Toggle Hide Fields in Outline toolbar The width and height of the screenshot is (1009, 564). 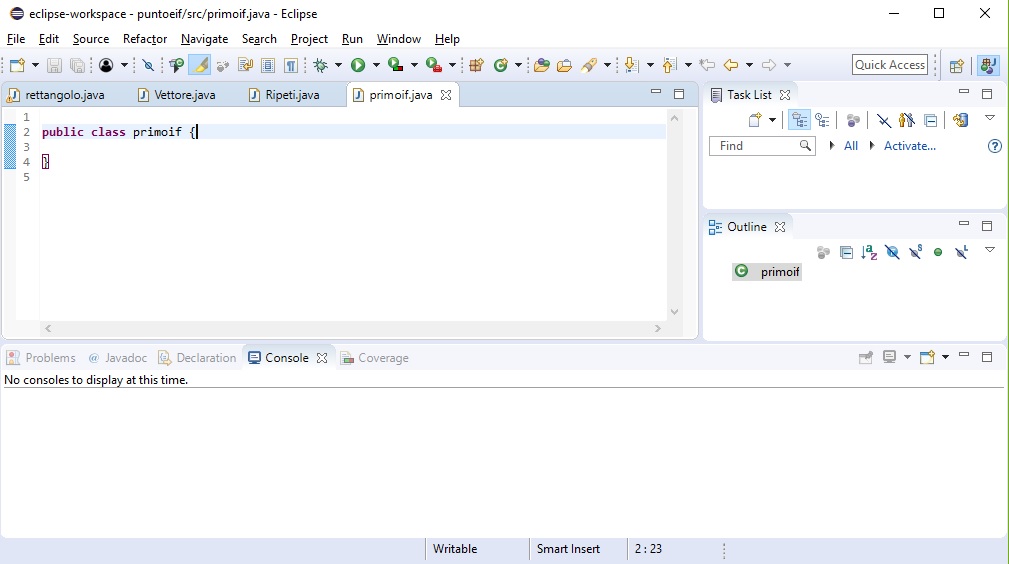(x=893, y=252)
